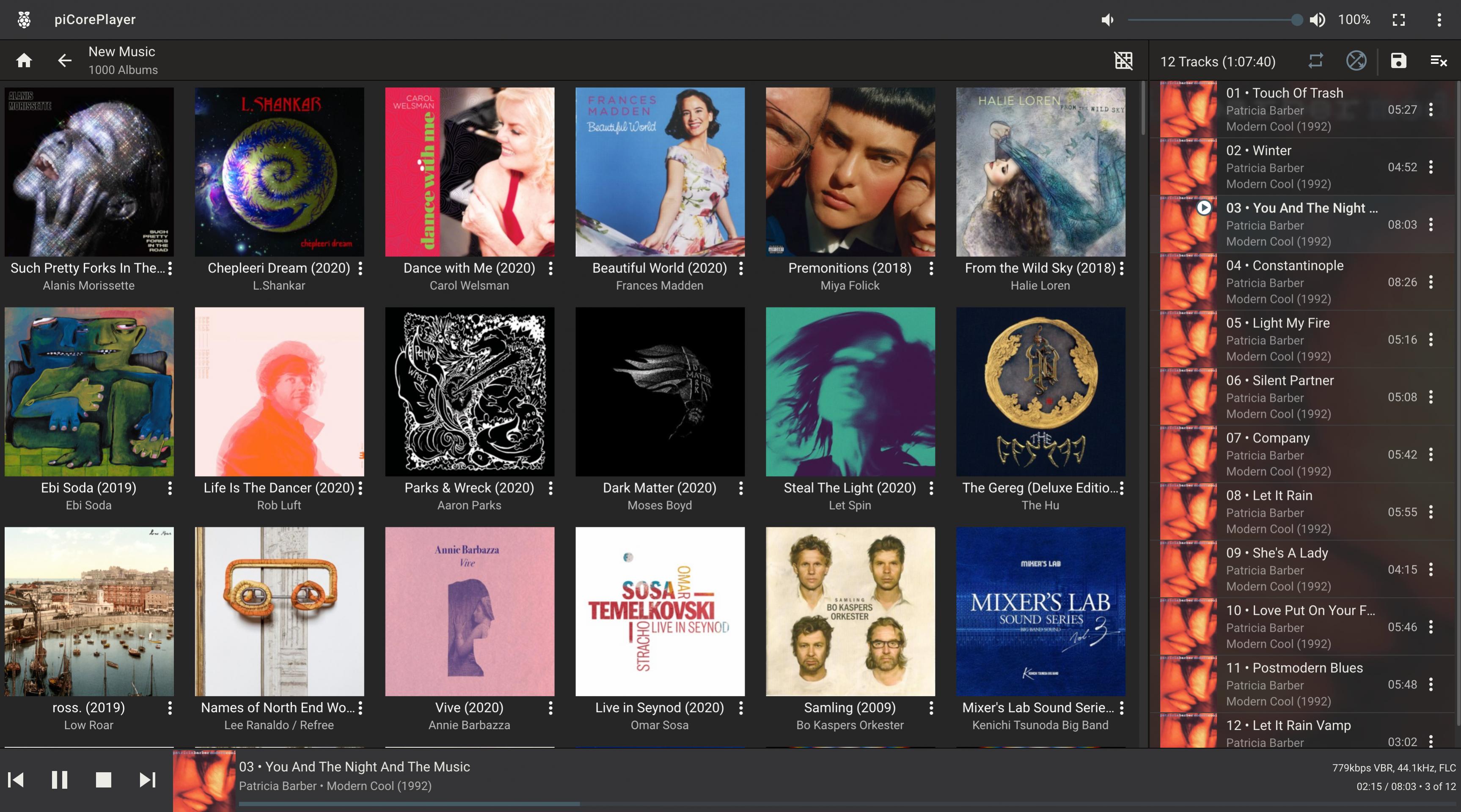Image resolution: width=1461 pixels, height=812 pixels.
Task: Click the album grid scrollbar
Action: click(1143, 108)
